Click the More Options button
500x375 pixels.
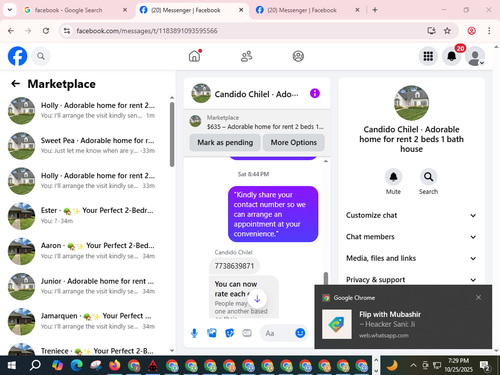click(x=293, y=142)
